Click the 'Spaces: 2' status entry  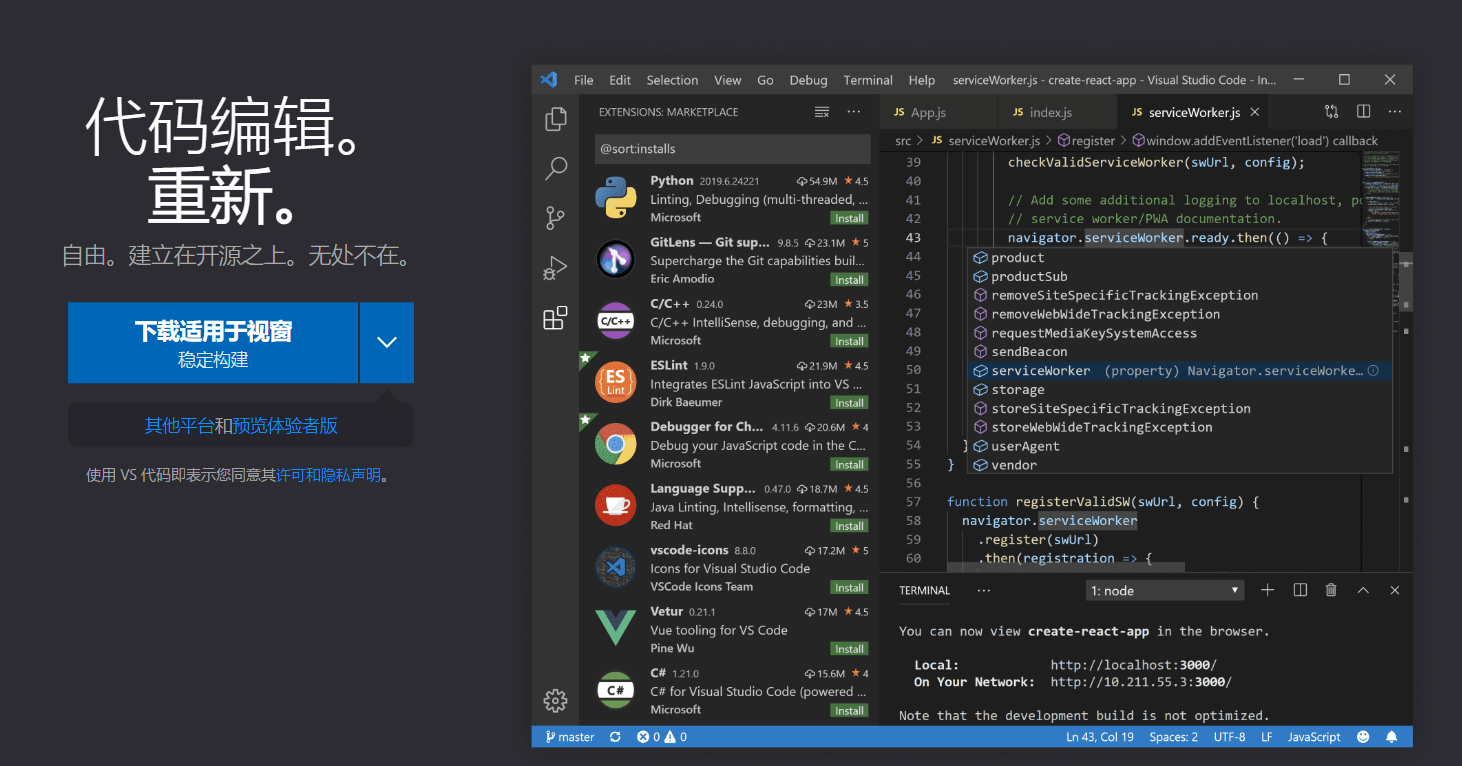point(1173,737)
